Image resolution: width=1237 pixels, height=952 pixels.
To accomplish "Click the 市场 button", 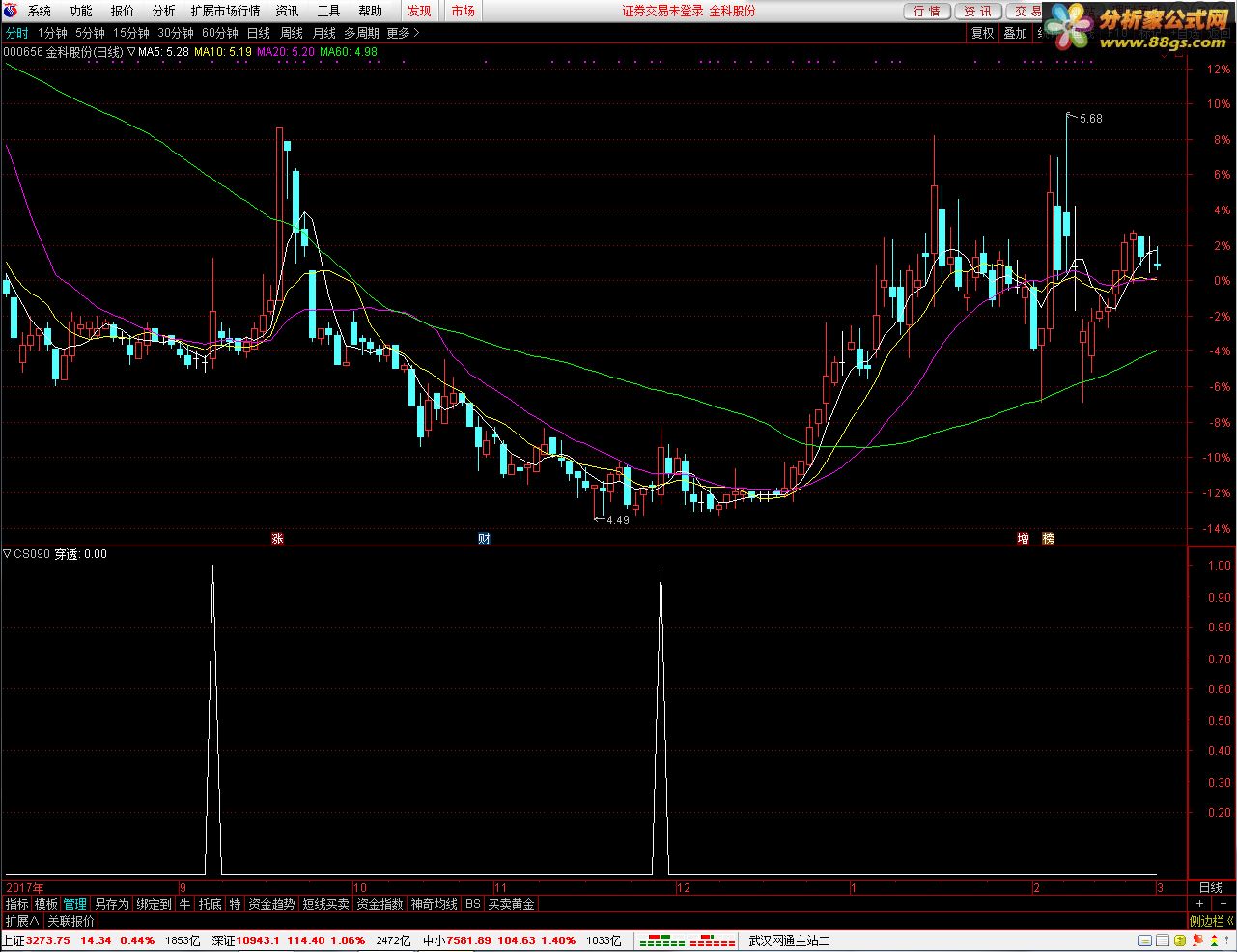I will [x=463, y=11].
